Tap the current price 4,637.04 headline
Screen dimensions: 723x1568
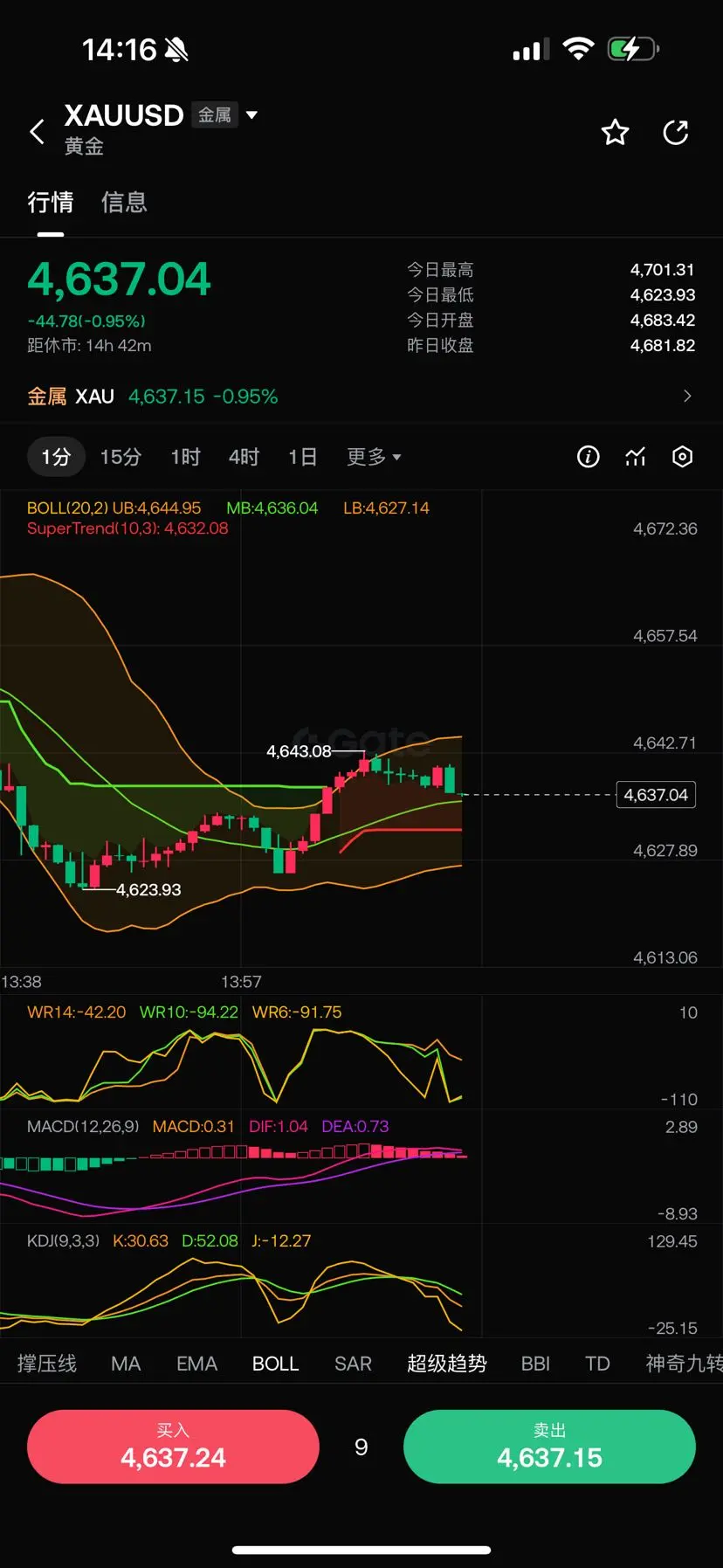click(x=119, y=280)
